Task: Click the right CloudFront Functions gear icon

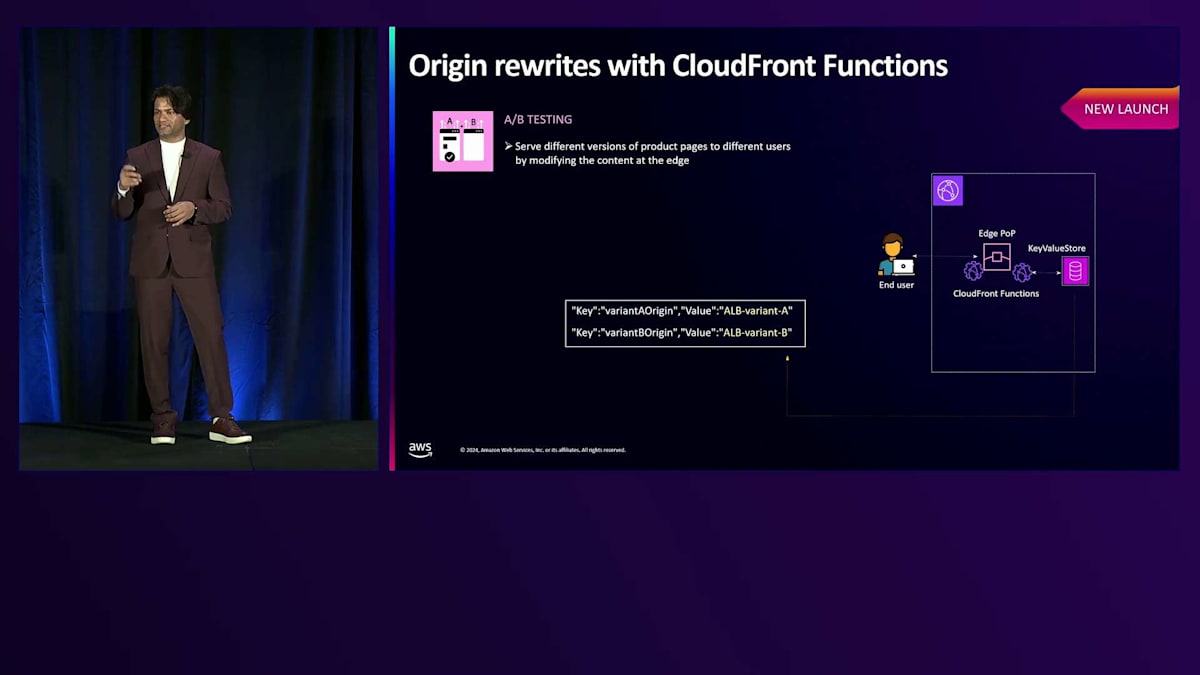Action: pyautogui.click(x=1022, y=272)
